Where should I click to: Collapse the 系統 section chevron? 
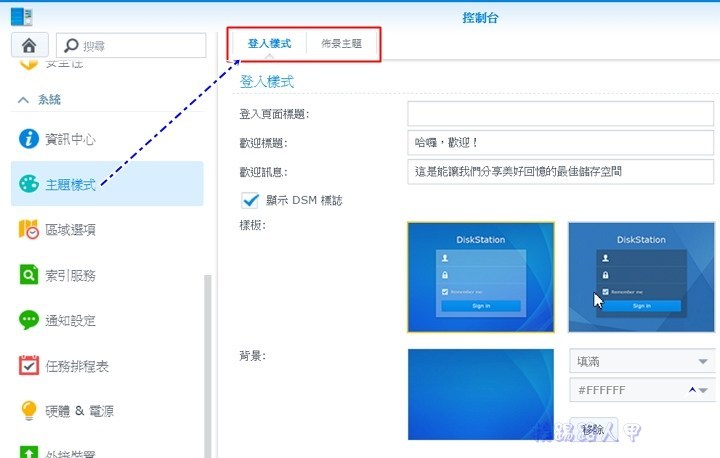(x=23, y=100)
